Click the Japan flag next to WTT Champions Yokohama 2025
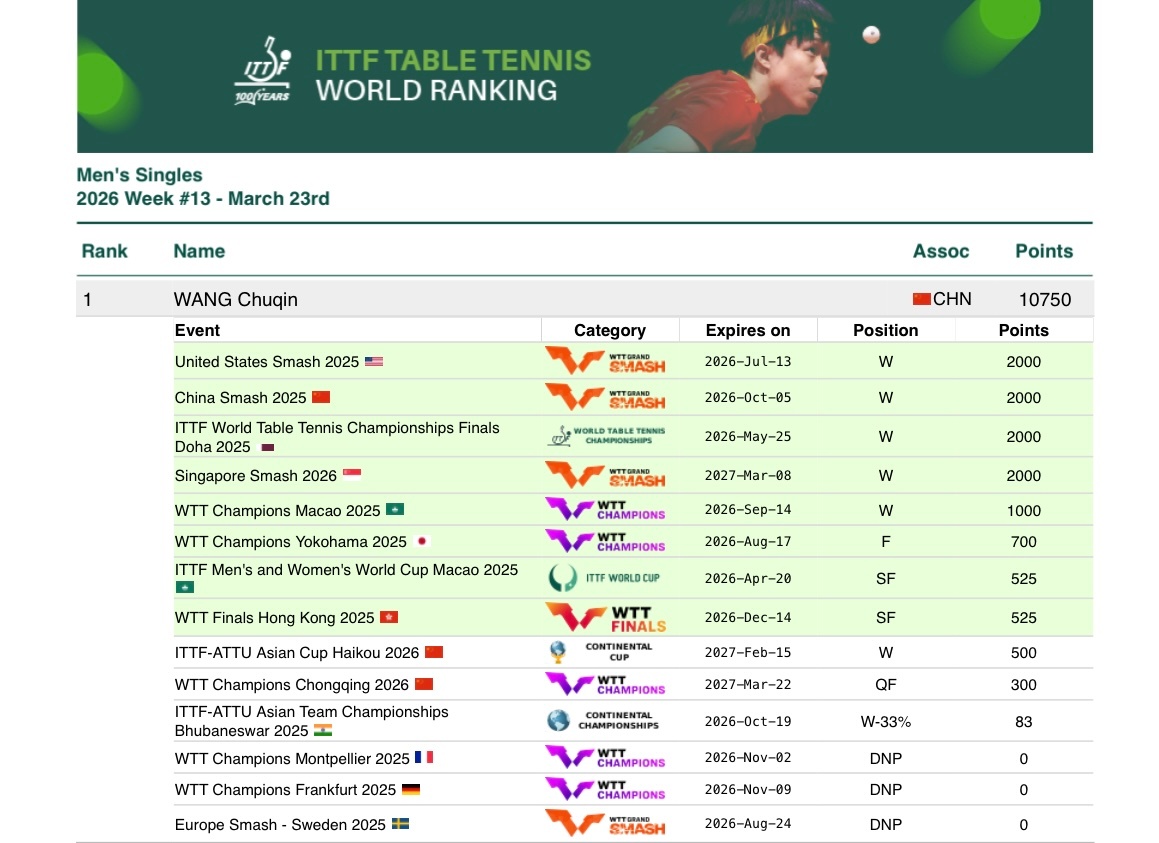Image resolution: width=1159 pixels, height=843 pixels. [422, 541]
